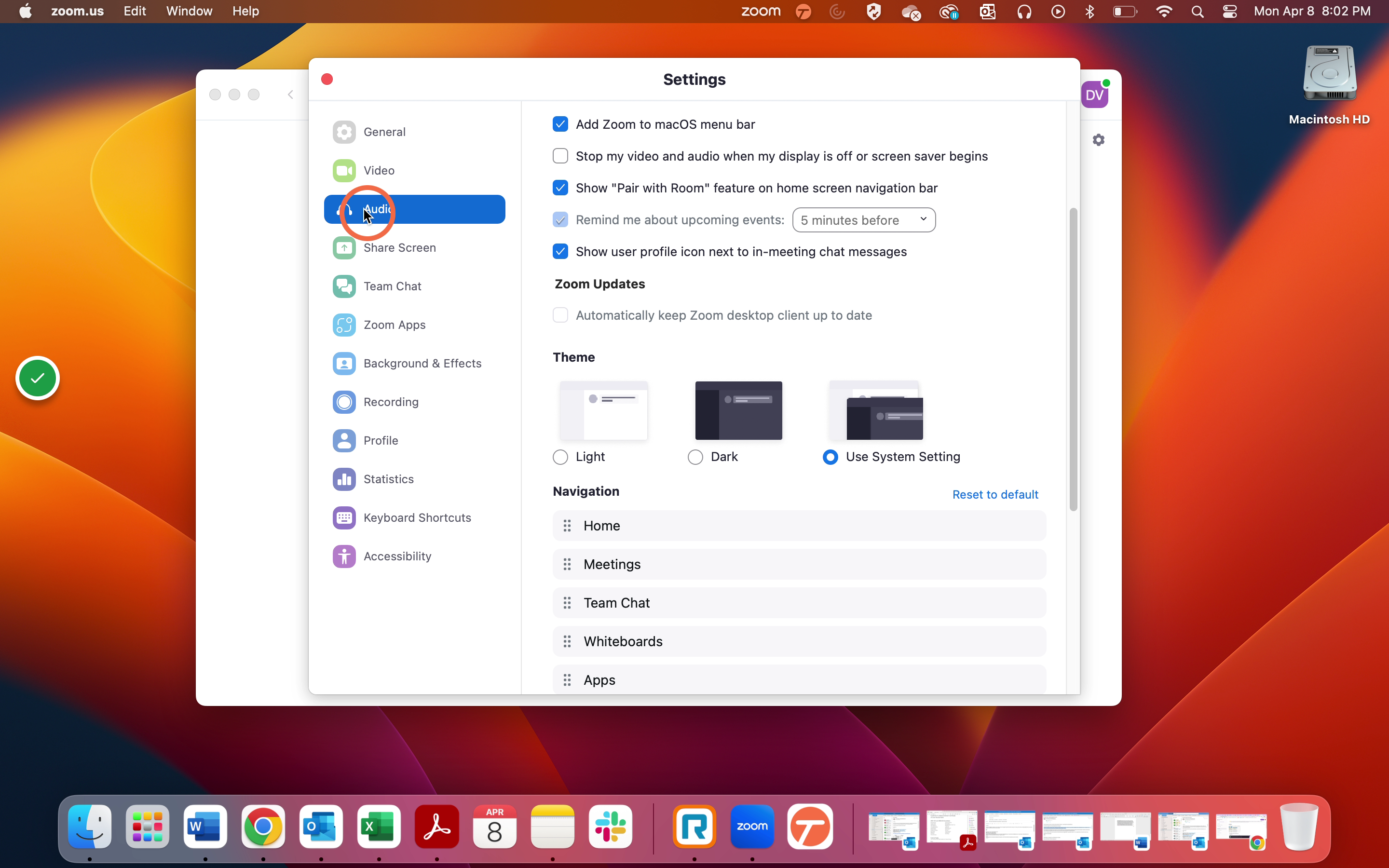Open the Help menu
Viewport: 1389px width, 868px height.
coord(245,12)
